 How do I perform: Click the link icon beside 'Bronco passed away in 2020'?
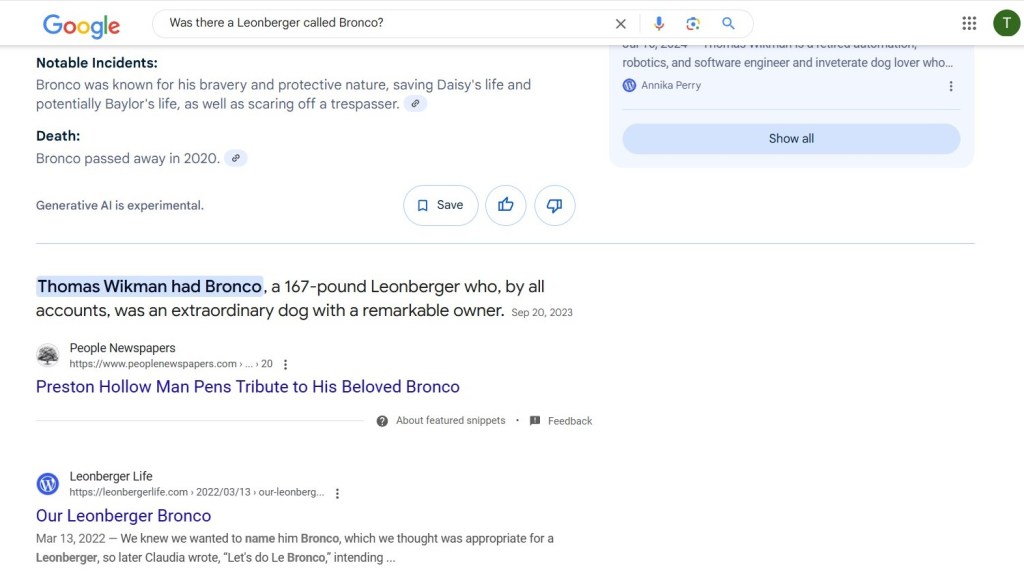[x=236, y=158]
